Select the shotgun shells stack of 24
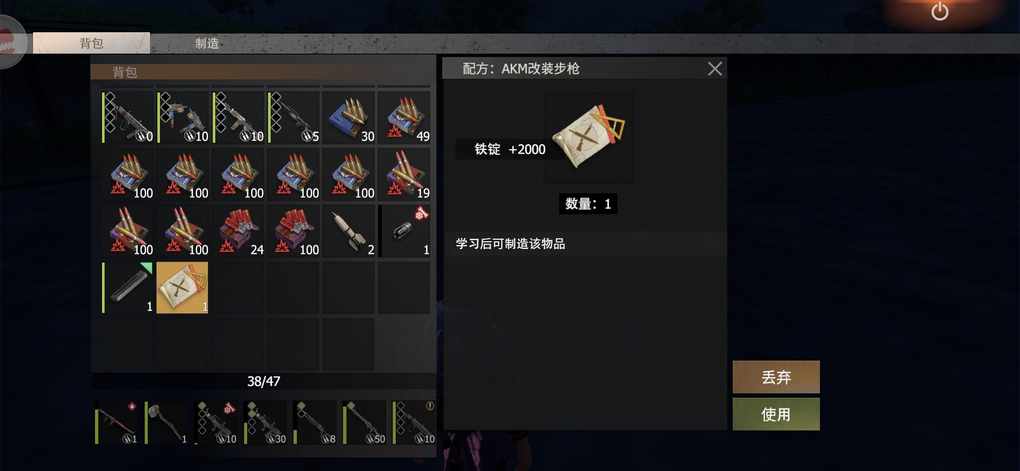 (238, 232)
